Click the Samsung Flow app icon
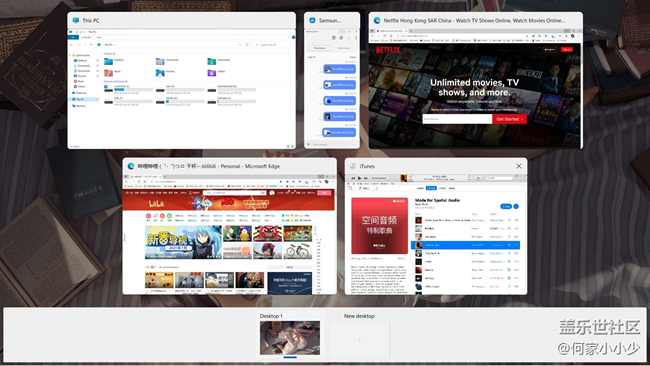The width and height of the screenshot is (650, 366). [x=313, y=20]
